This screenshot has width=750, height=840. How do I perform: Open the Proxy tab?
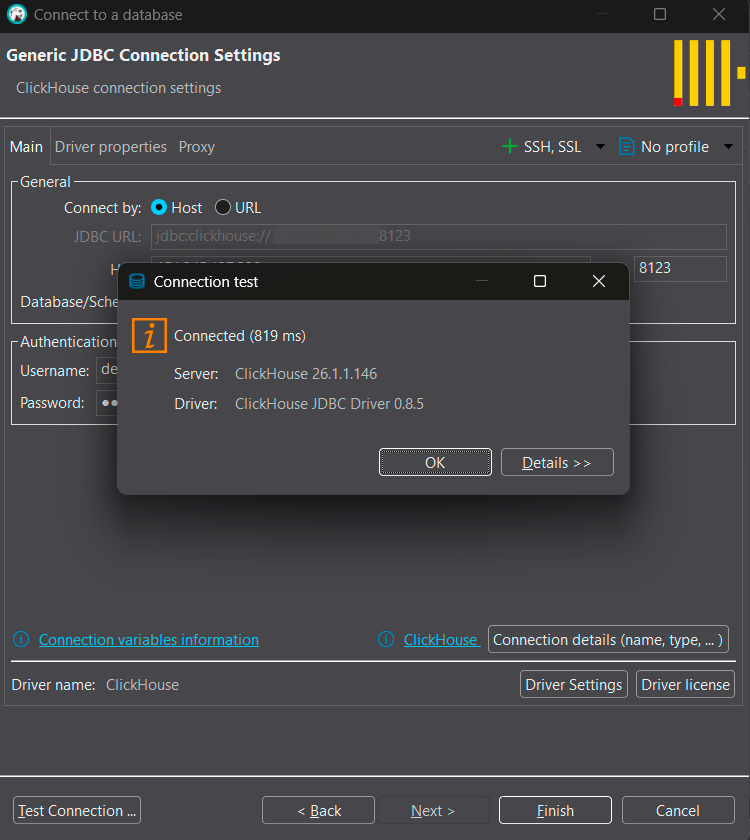pyautogui.click(x=196, y=147)
